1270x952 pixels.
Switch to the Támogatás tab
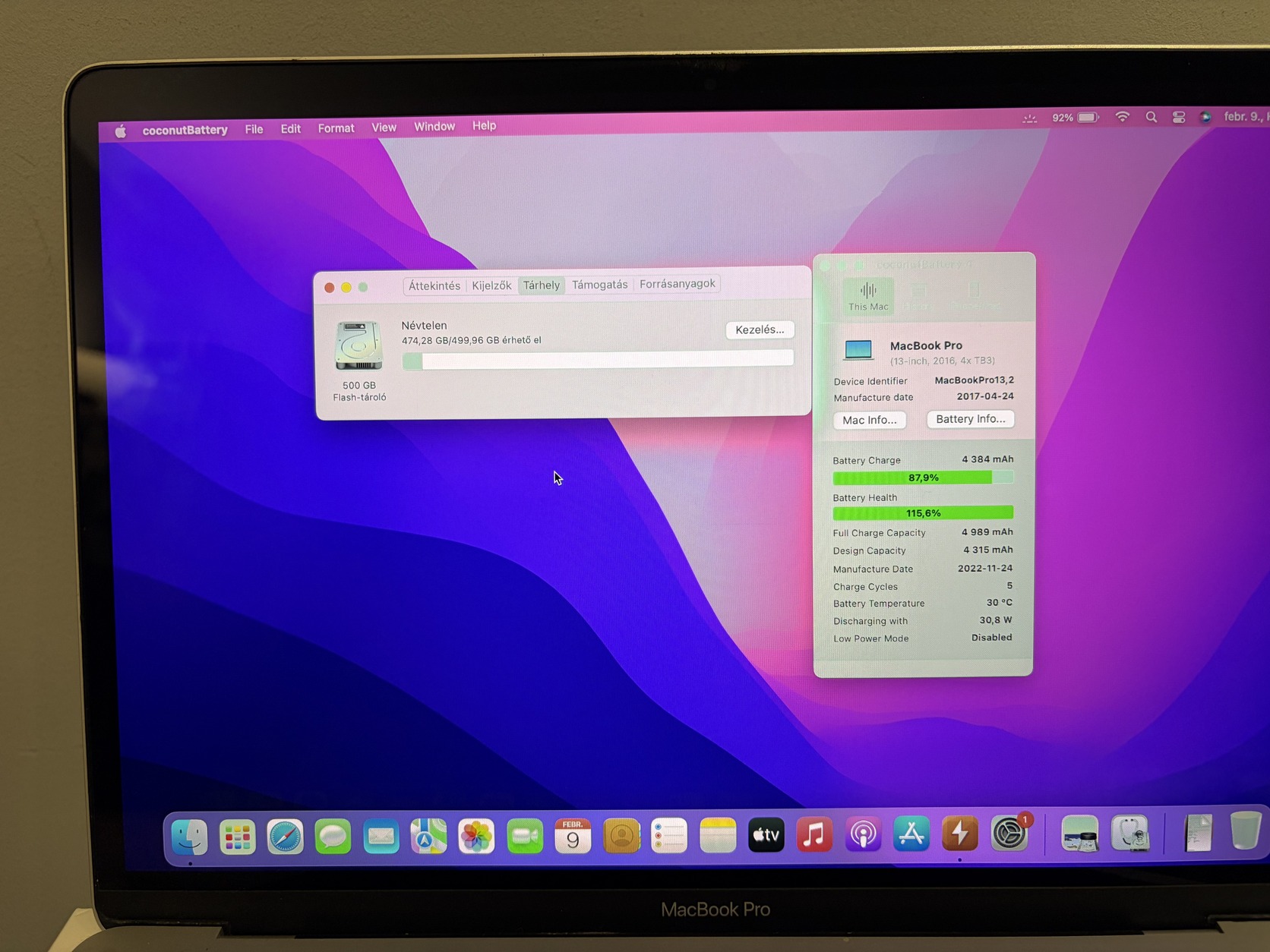[600, 285]
